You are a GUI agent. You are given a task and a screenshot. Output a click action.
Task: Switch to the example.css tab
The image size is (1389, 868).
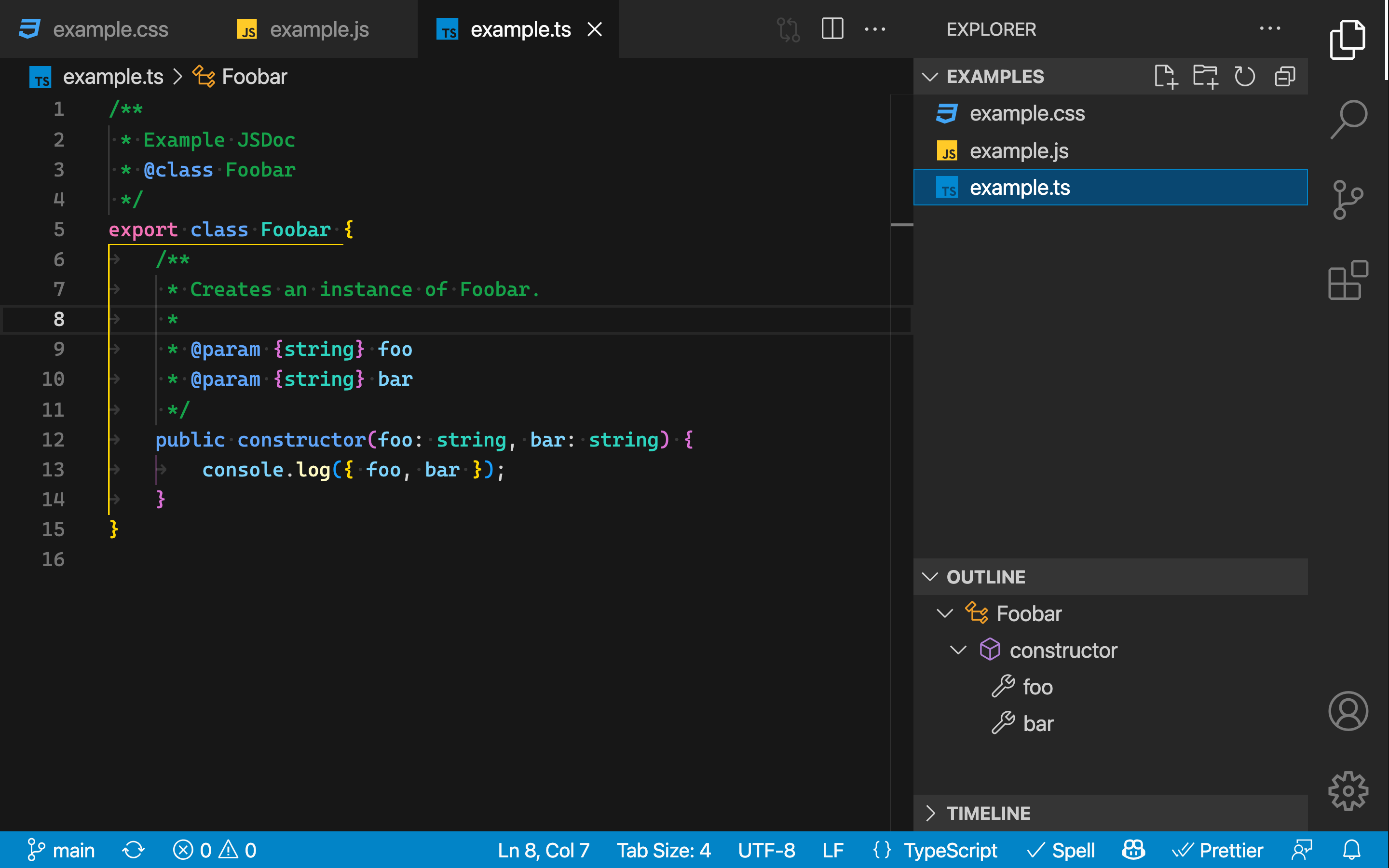[110, 29]
